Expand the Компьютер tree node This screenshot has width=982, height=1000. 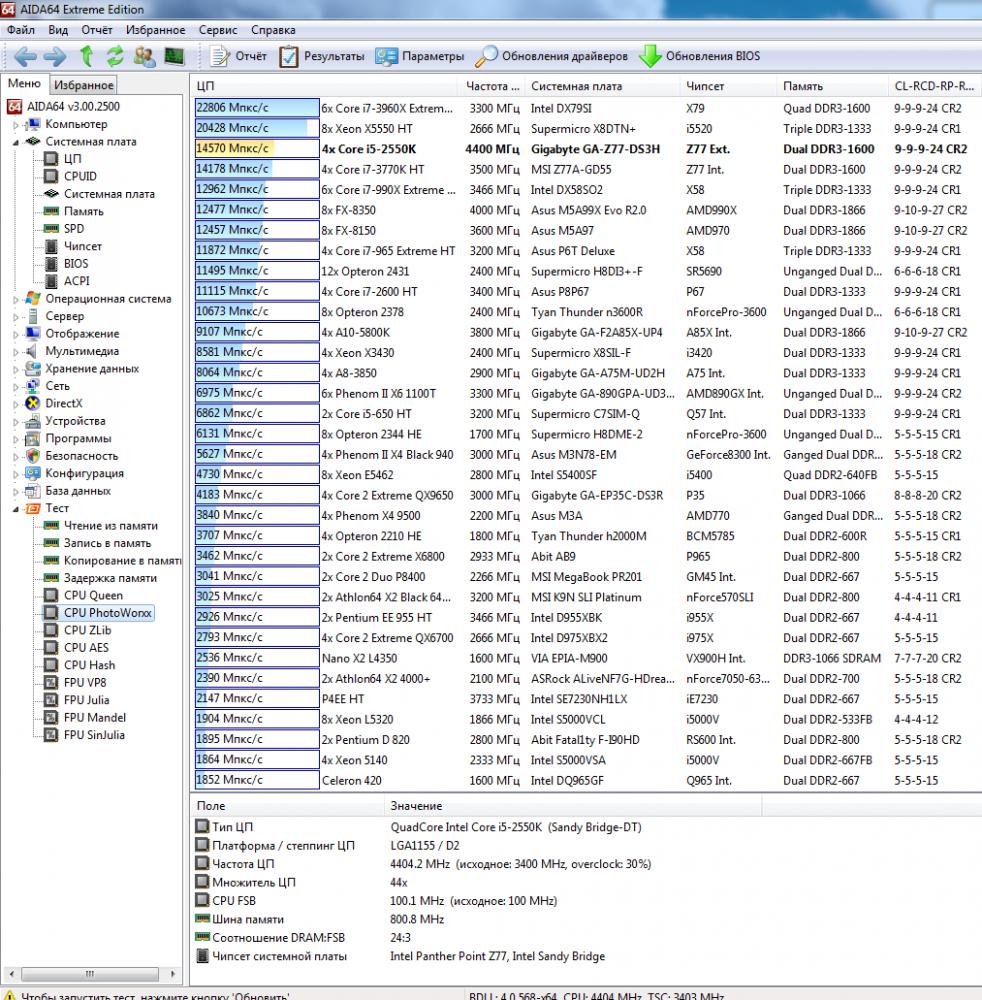16,125
